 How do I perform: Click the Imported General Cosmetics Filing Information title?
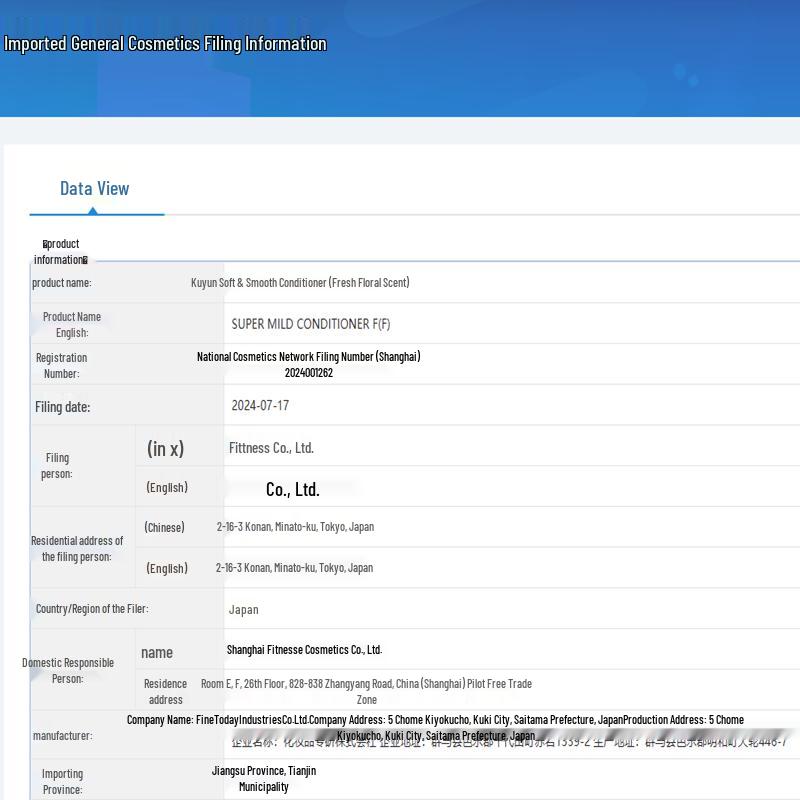pyautogui.click(x=165, y=44)
